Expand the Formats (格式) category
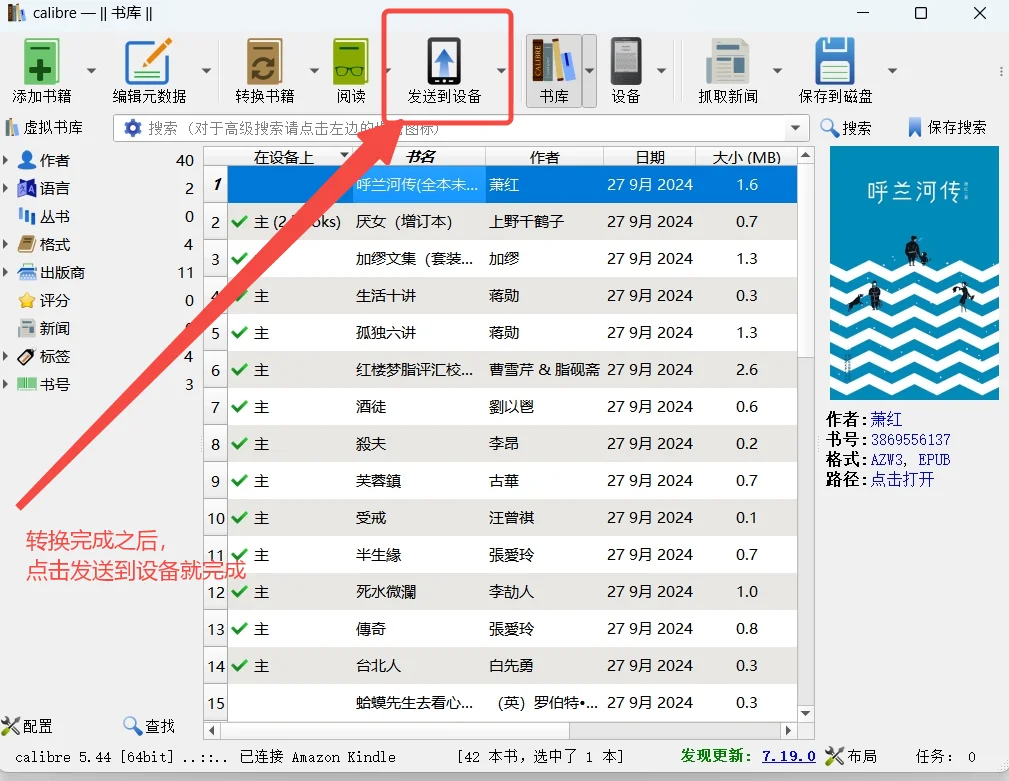The image size is (1009, 781). pyautogui.click(x=6, y=244)
